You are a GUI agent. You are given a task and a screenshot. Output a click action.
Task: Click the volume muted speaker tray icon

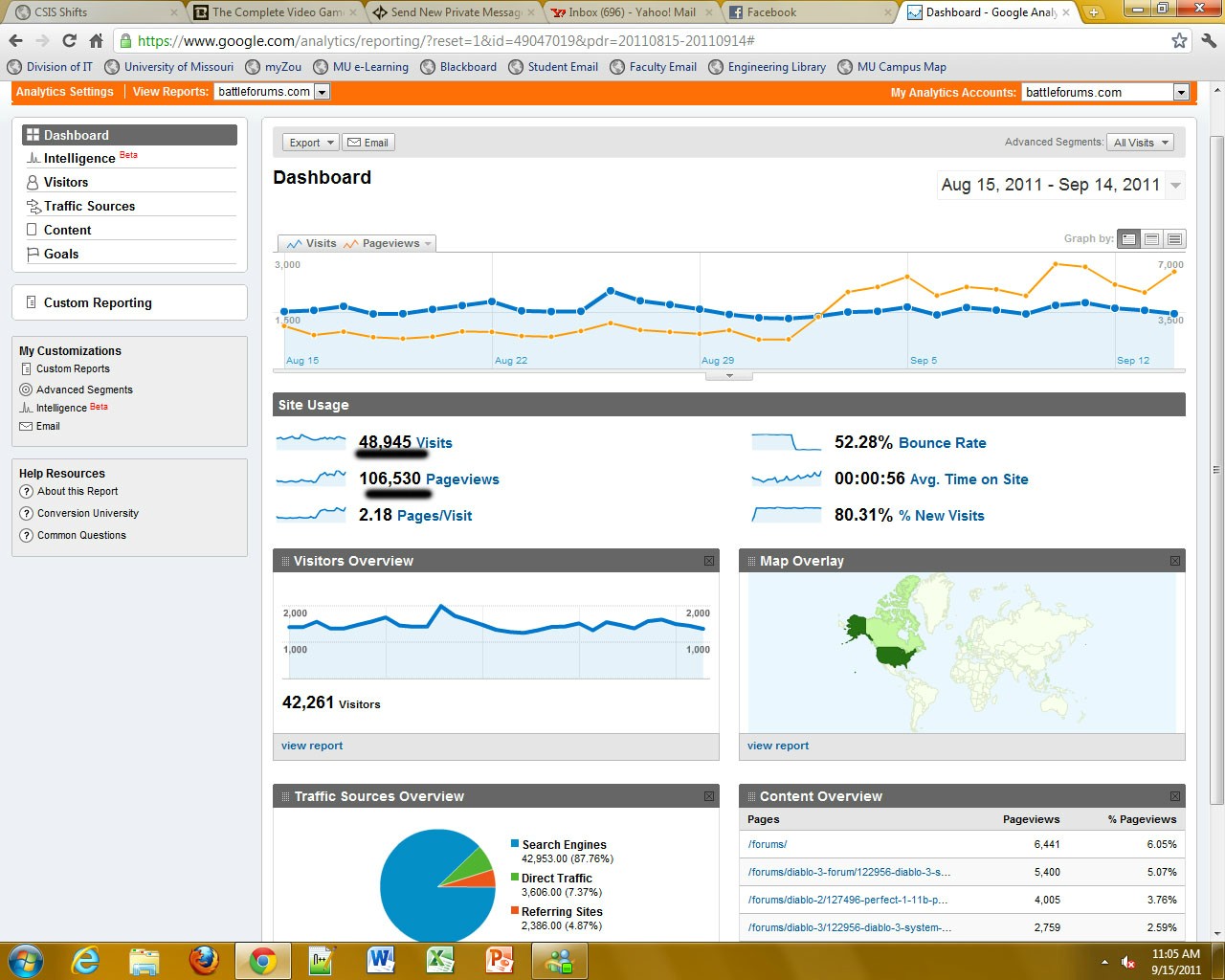point(1128,962)
